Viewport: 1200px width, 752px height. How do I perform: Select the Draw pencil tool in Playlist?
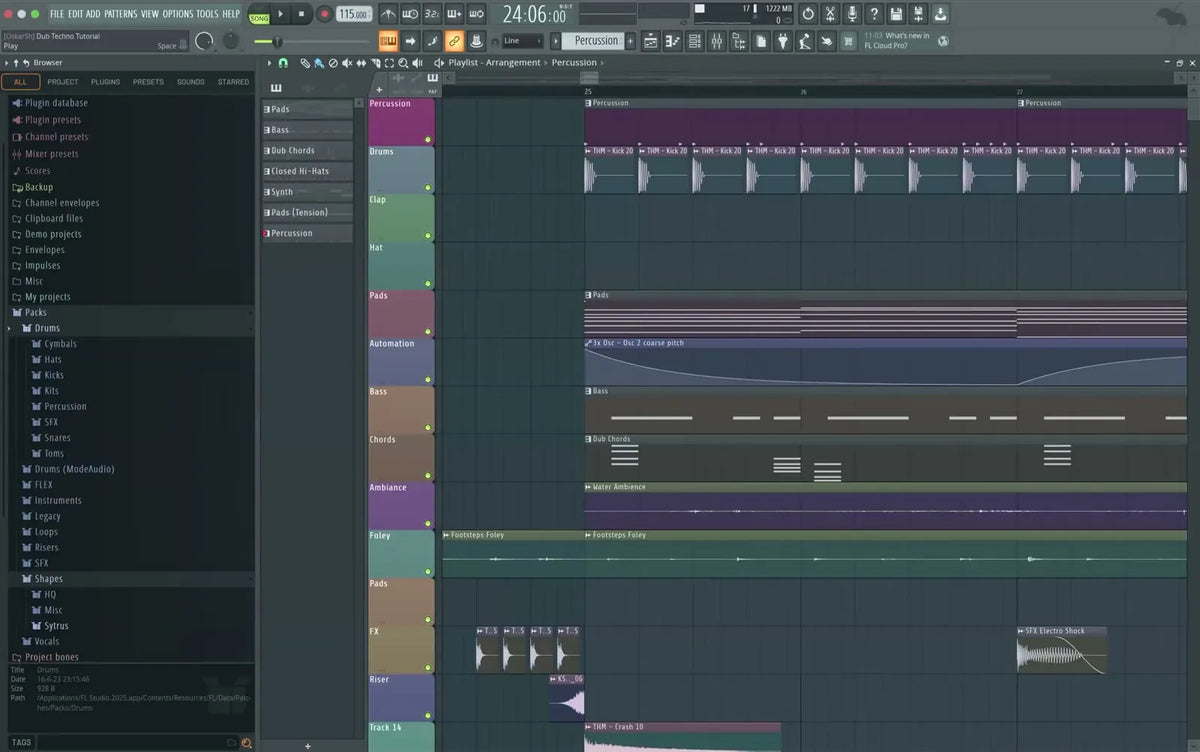pyautogui.click(x=305, y=63)
